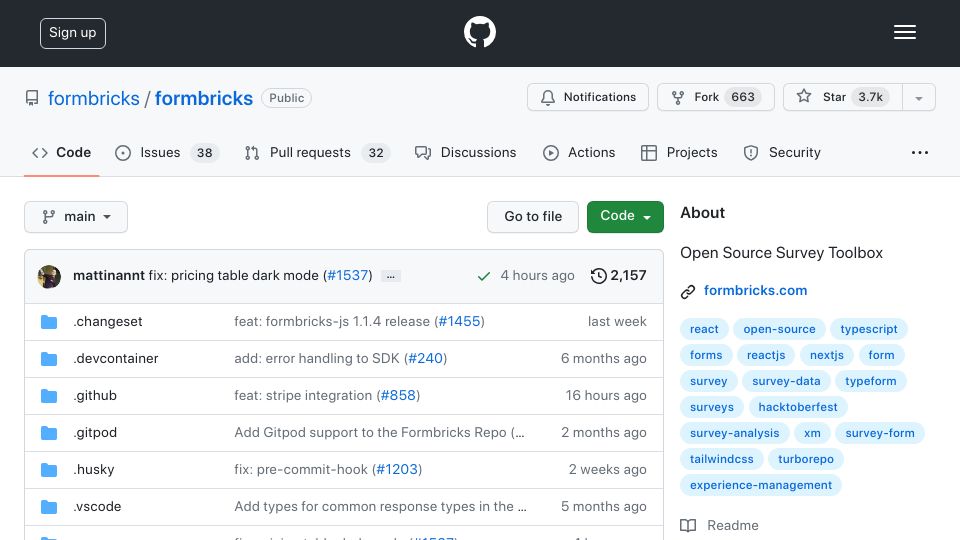
Task: Open the Security tab
Action: pos(782,152)
